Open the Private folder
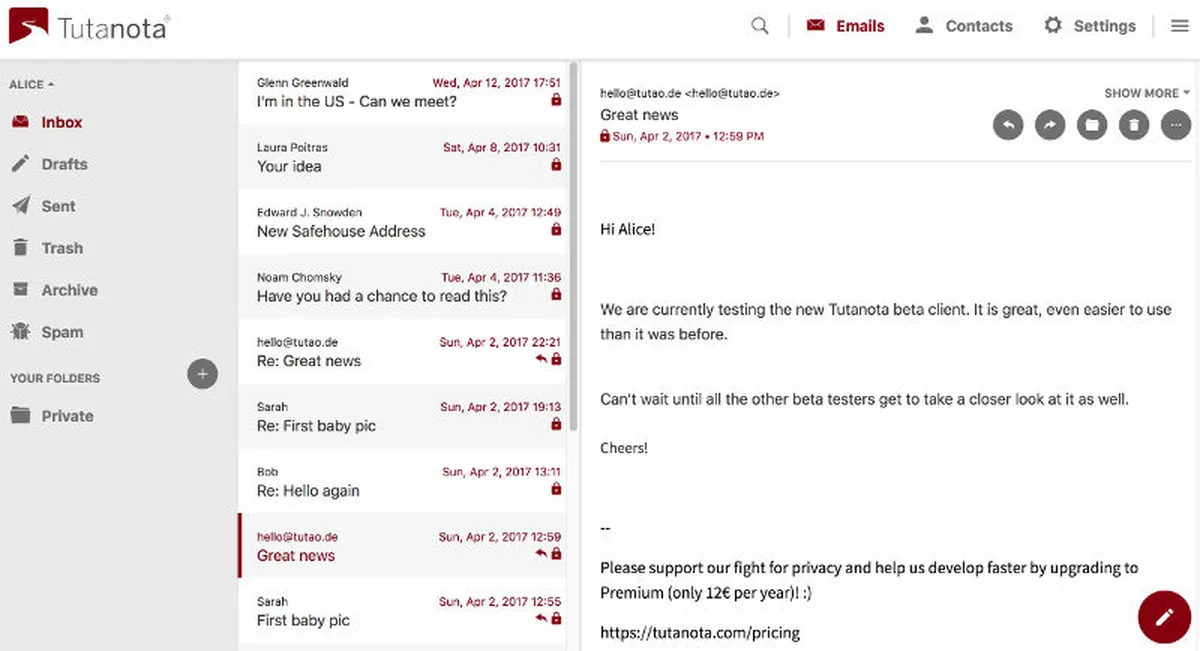The height and width of the screenshot is (651, 1200). [67, 416]
